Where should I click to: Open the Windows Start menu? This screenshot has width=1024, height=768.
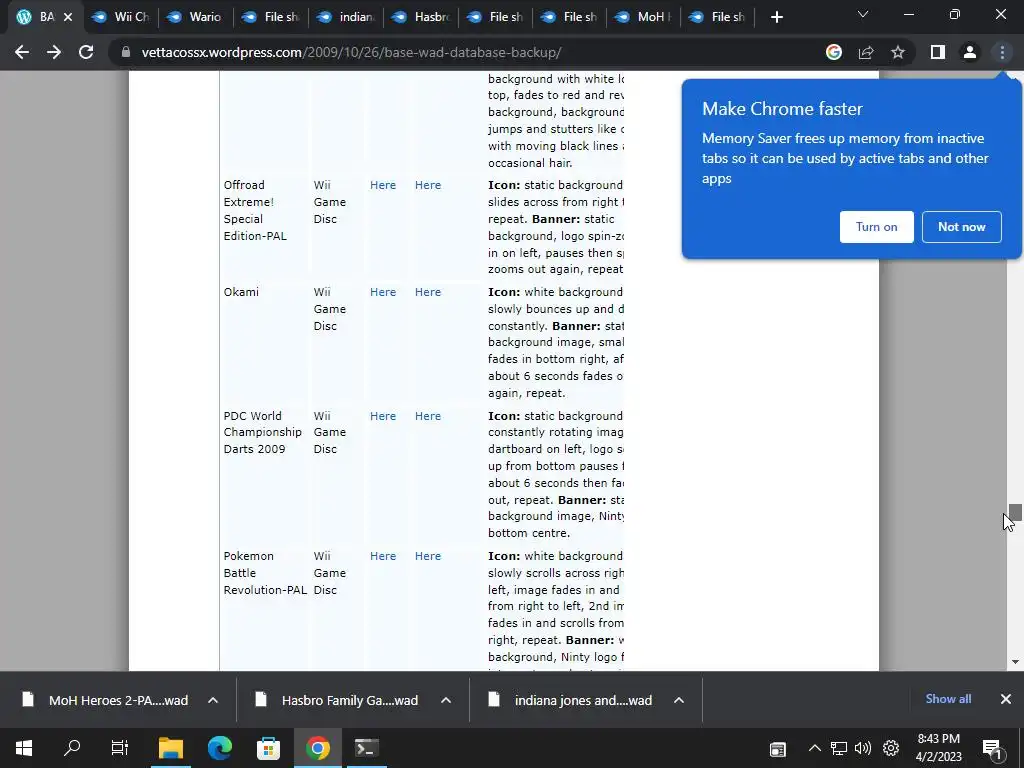pos(24,748)
